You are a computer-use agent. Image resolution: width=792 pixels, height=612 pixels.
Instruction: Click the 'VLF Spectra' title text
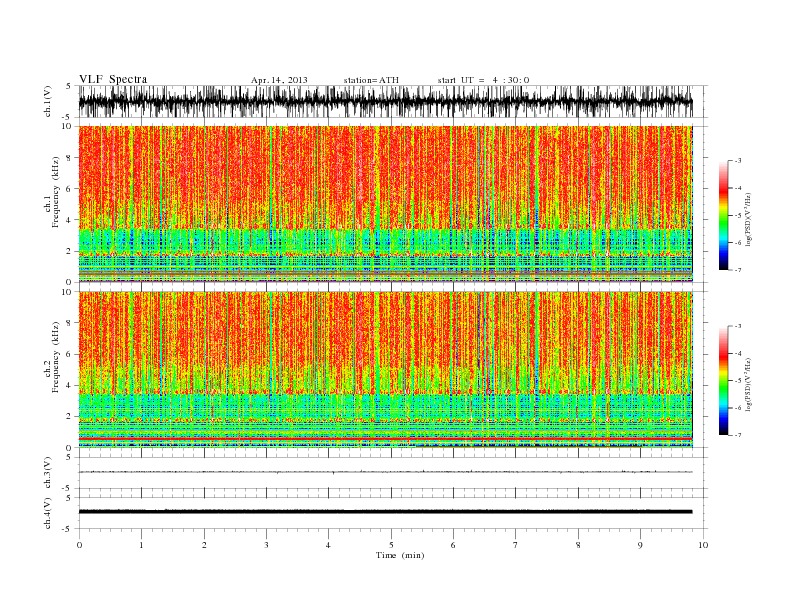(113, 79)
